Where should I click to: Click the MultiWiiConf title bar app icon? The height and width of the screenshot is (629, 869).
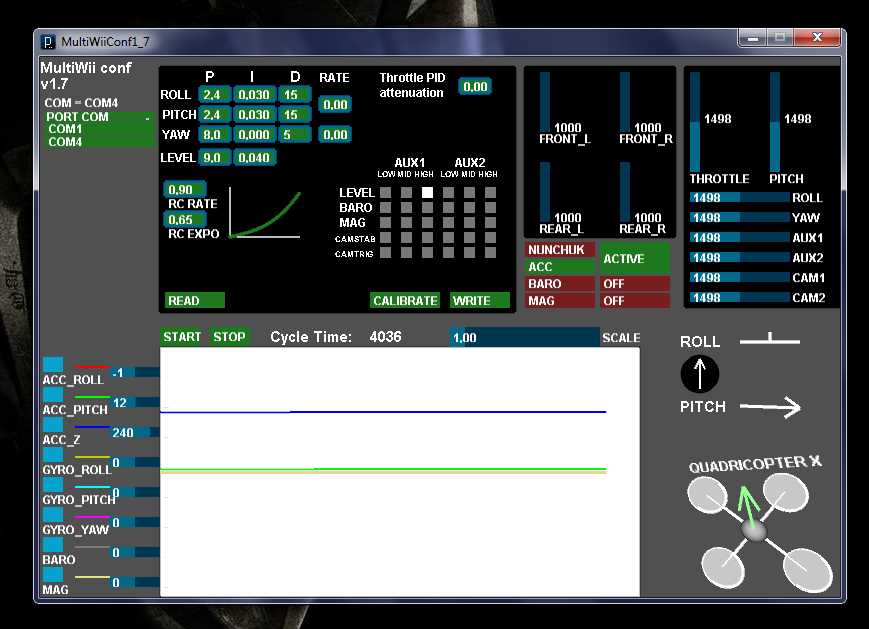pyautogui.click(x=48, y=42)
